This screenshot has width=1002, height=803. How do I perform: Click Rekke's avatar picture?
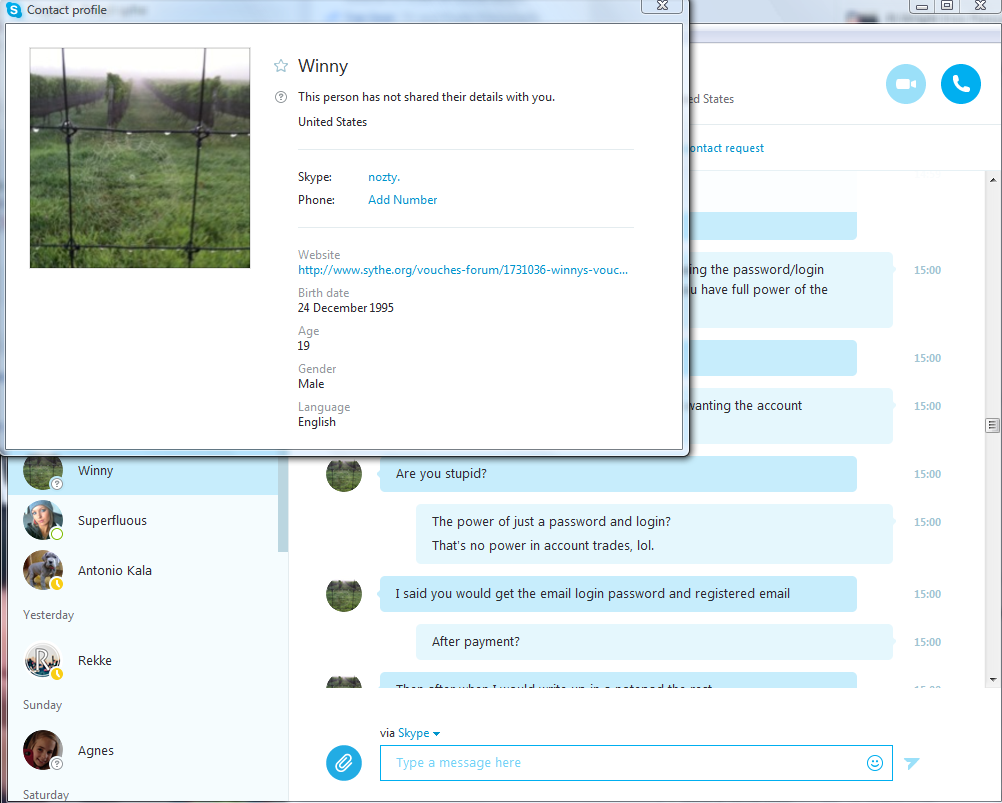[43, 660]
